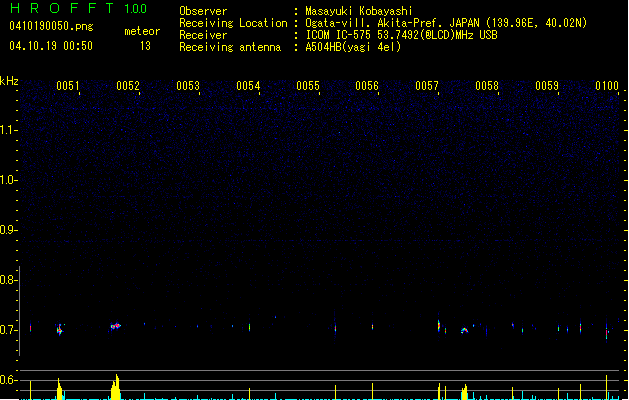Click the 0.8 kHz axis label
This screenshot has height=400, width=629.
[7, 280]
